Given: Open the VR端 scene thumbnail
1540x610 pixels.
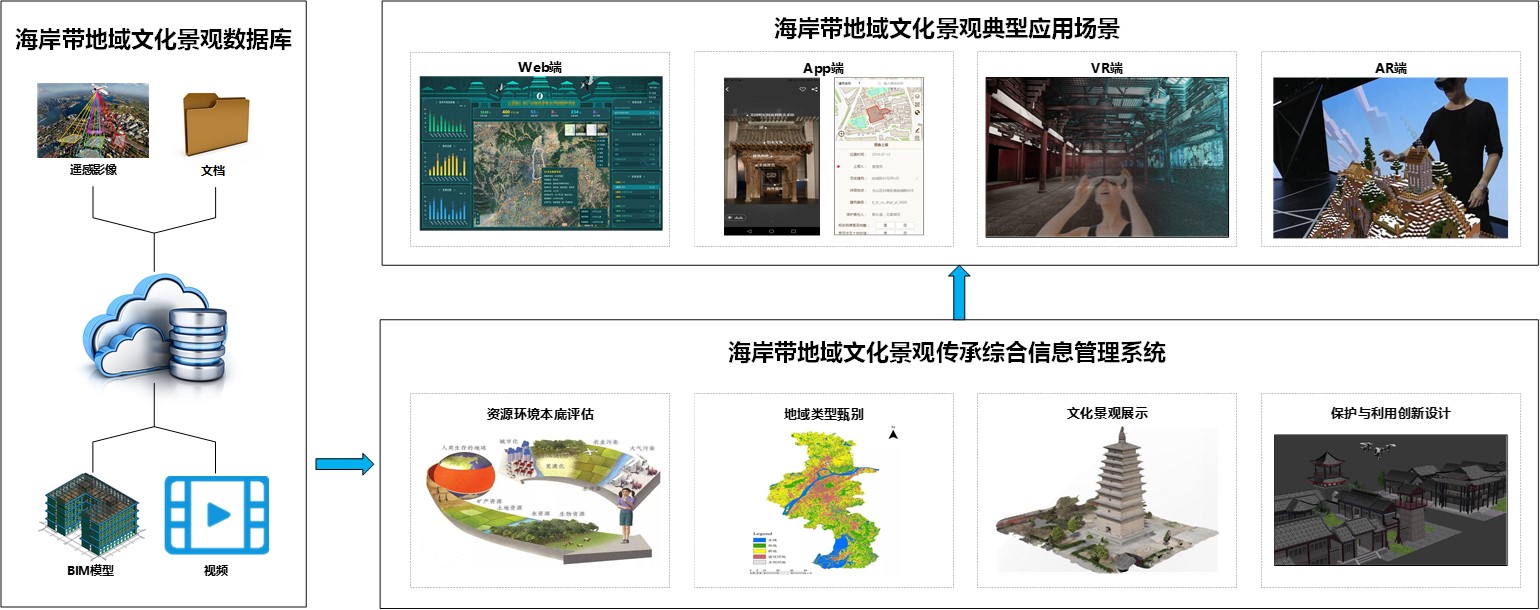Looking at the screenshot, I should pyautogui.click(x=1106, y=156).
